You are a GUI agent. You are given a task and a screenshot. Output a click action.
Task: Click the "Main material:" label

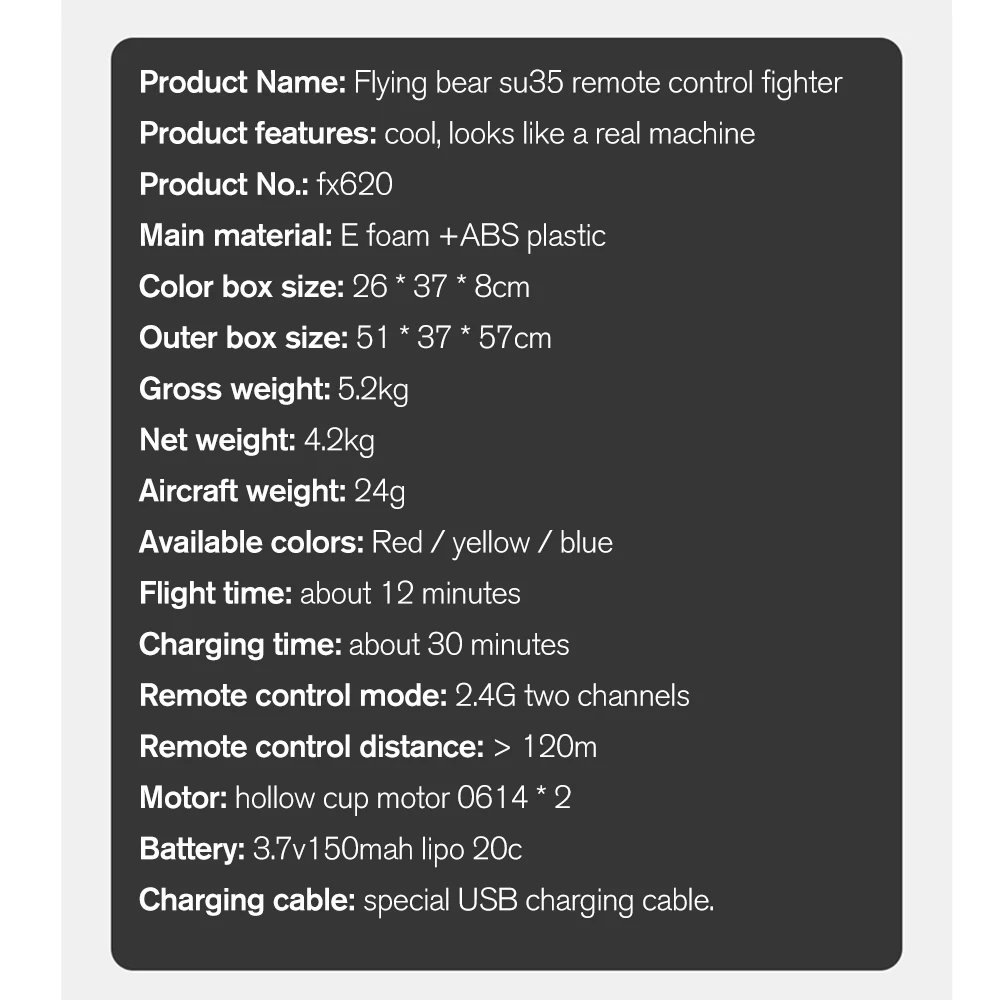click(x=235, y=236)
